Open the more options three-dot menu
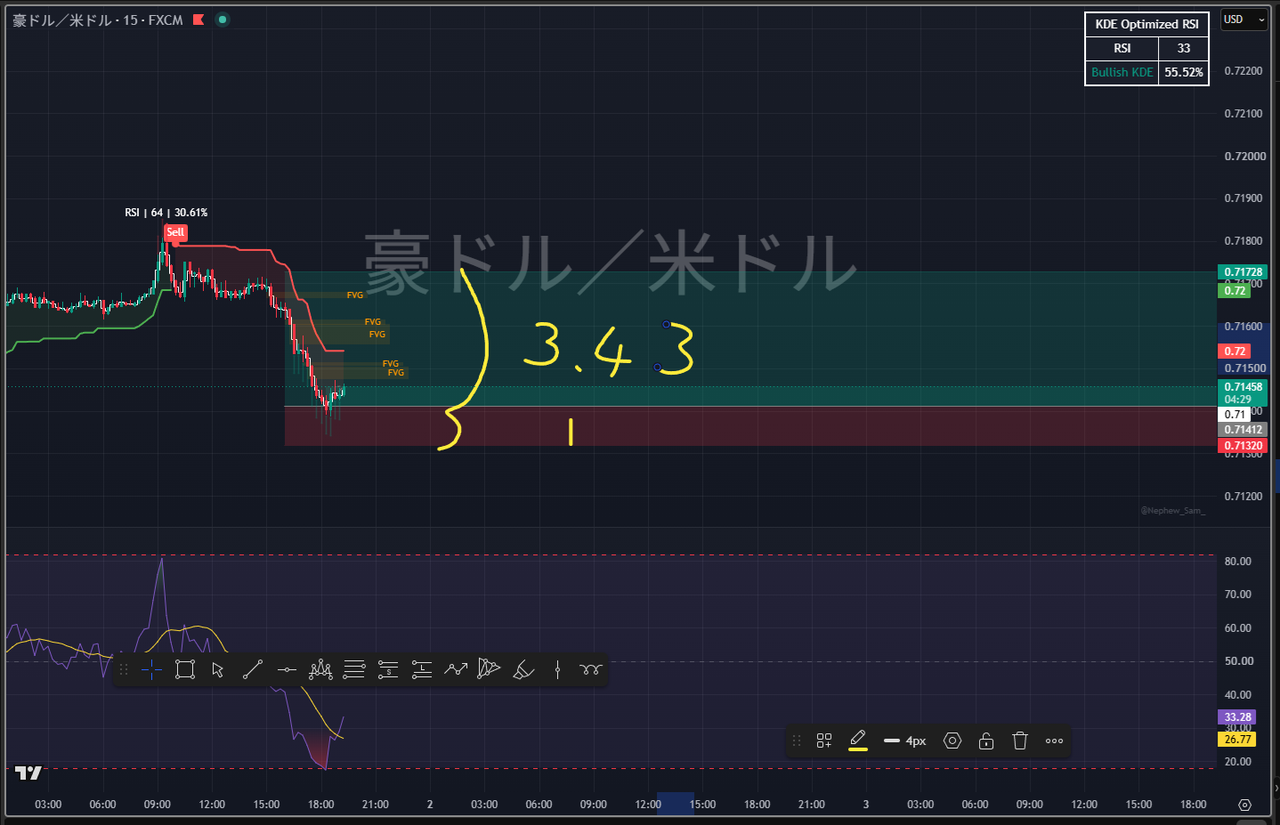Screen dimensions: 1280x825 click(1054, 741)
